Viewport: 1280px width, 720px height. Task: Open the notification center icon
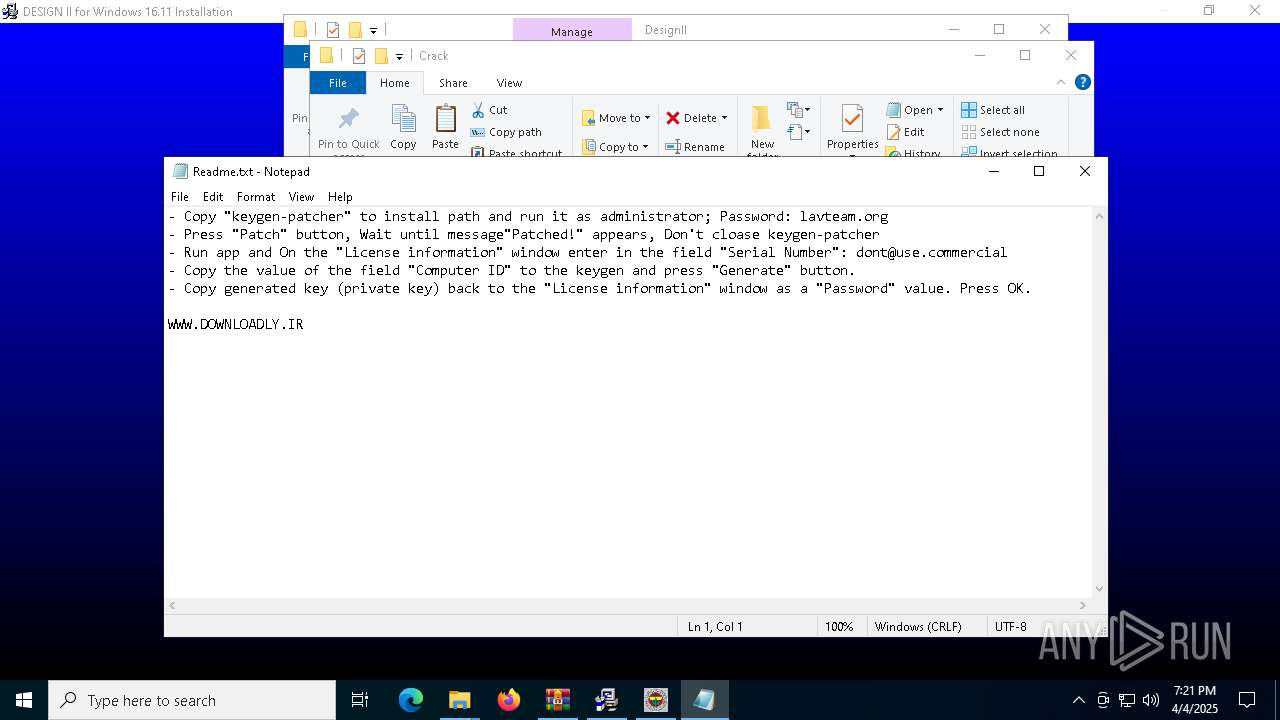[x=1247, y=700]
